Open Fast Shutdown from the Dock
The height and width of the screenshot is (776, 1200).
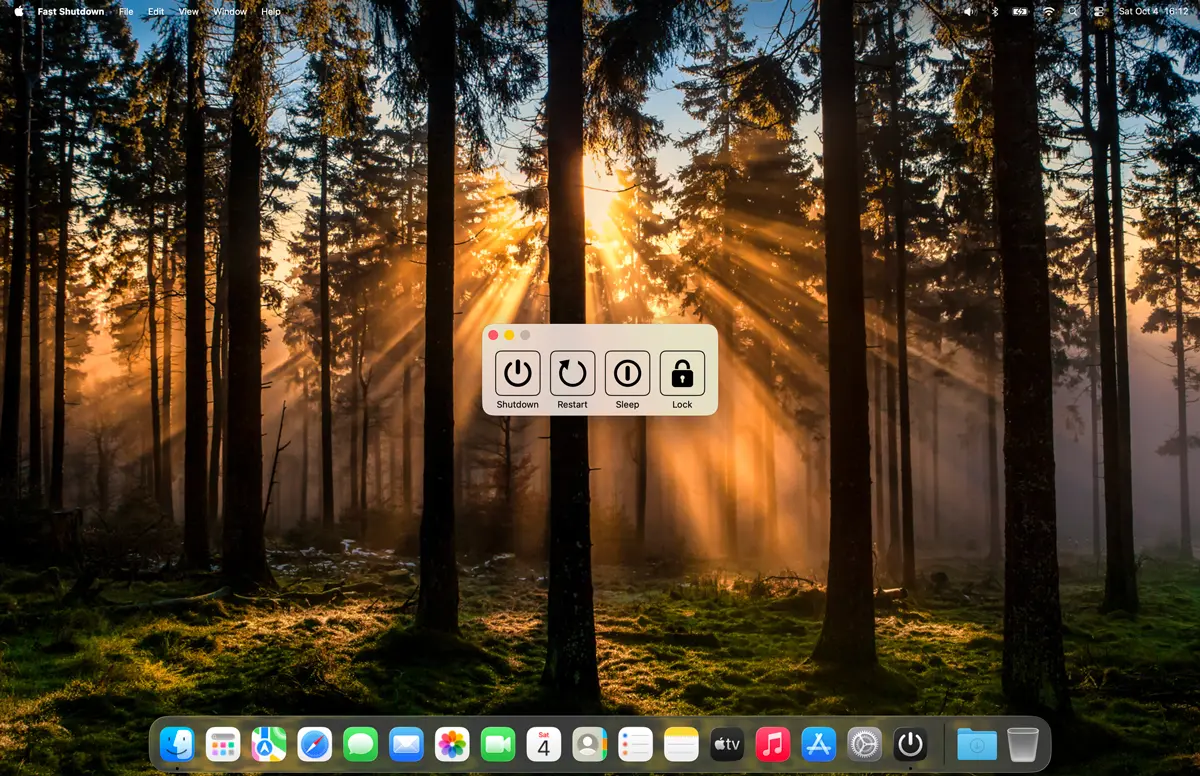click(x=910, y=744)
